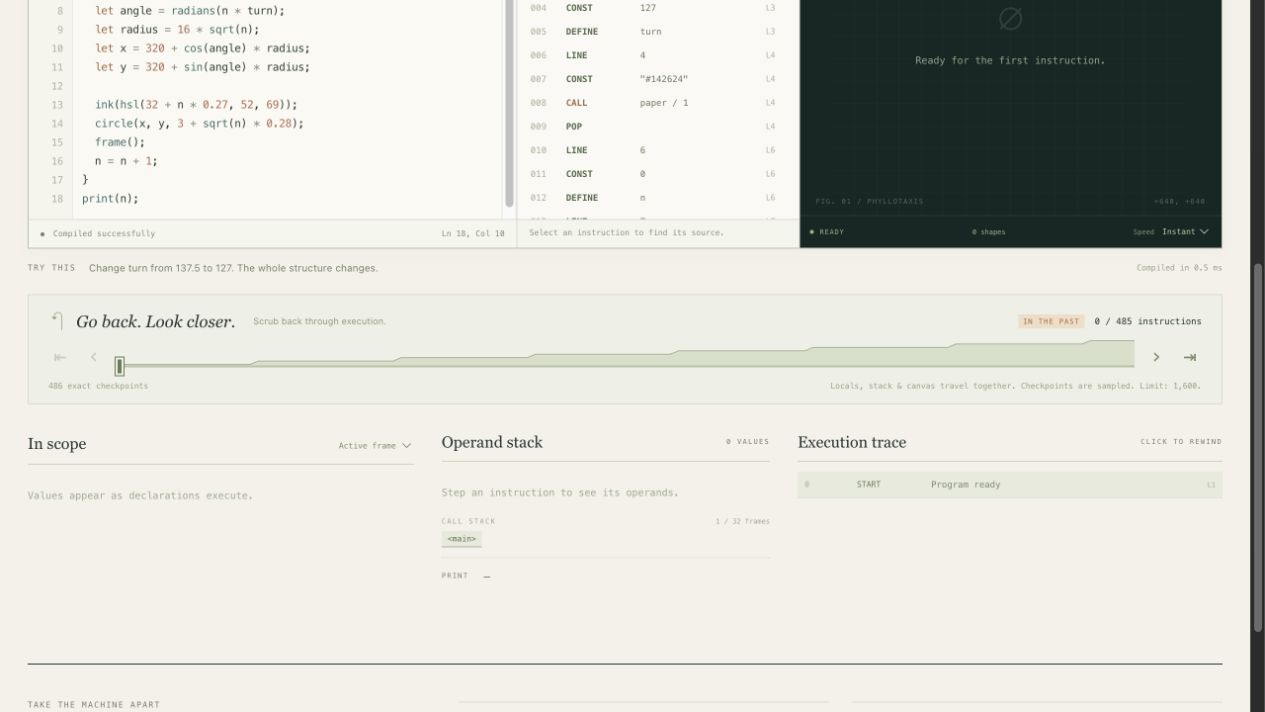Click the START Program ready trace row
Viewport: 1265px width, 712px height.
click(x=1010, y=485)
